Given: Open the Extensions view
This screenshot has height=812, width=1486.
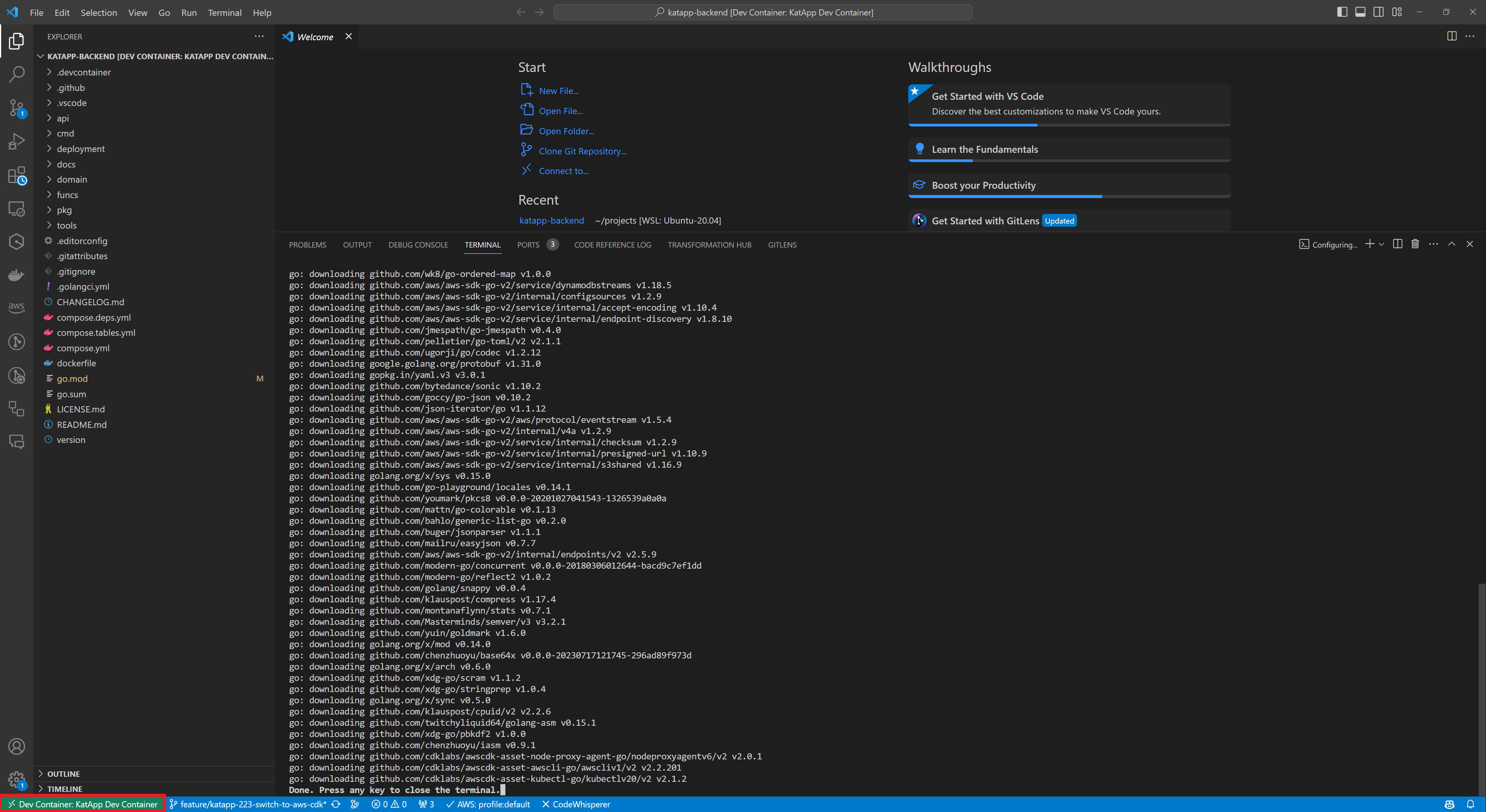Looking at the screenshot, I should click(16, 175).
